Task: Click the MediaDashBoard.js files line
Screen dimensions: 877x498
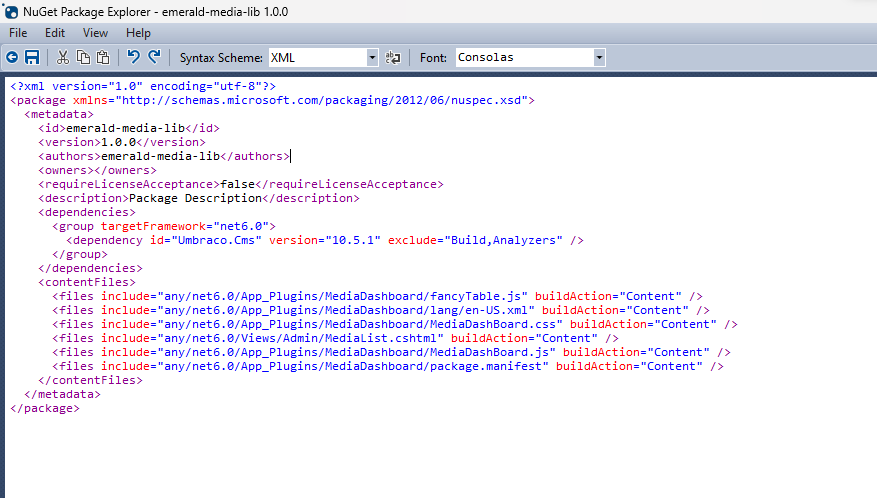Action: [392, 352]
